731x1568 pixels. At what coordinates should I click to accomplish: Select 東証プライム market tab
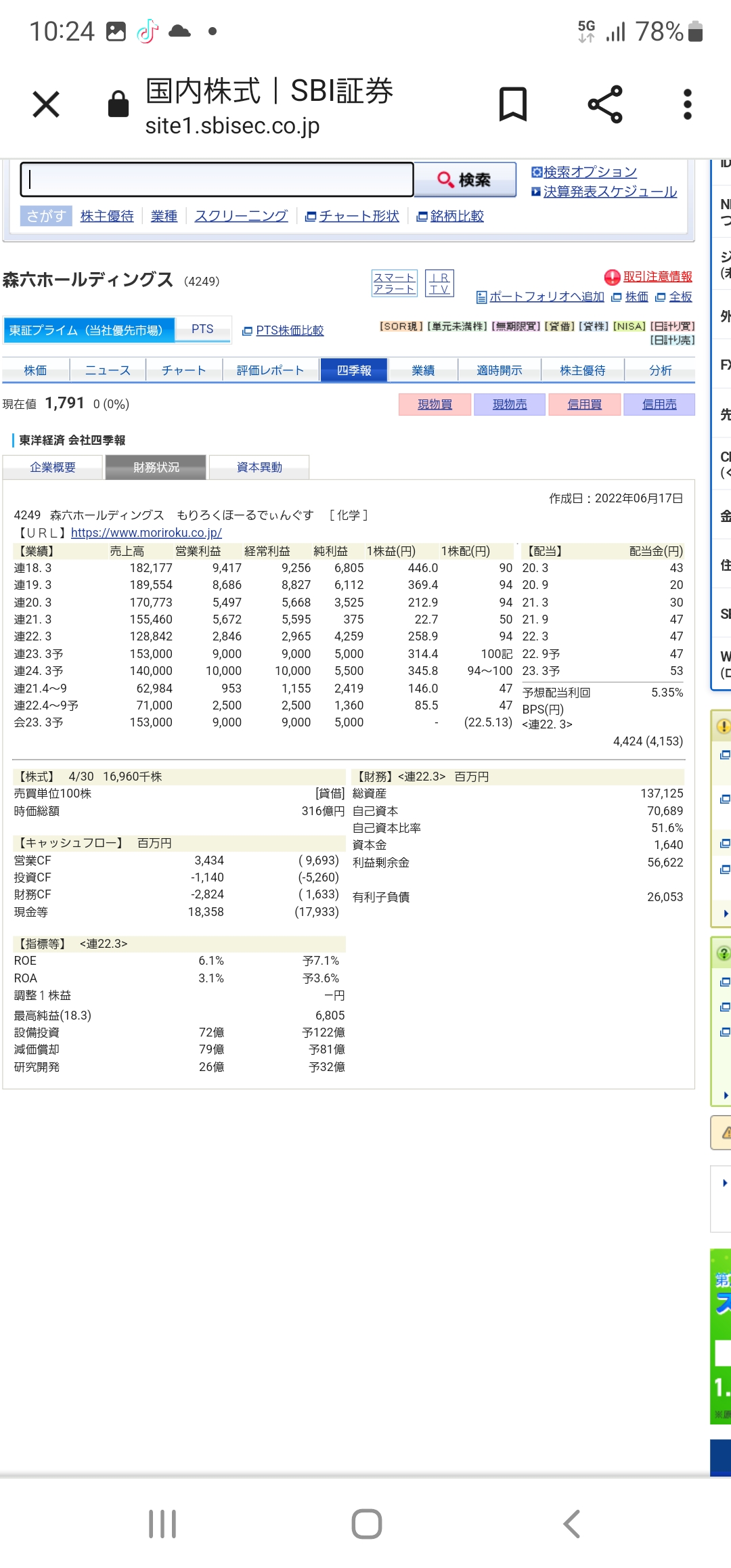click(89, 330)
